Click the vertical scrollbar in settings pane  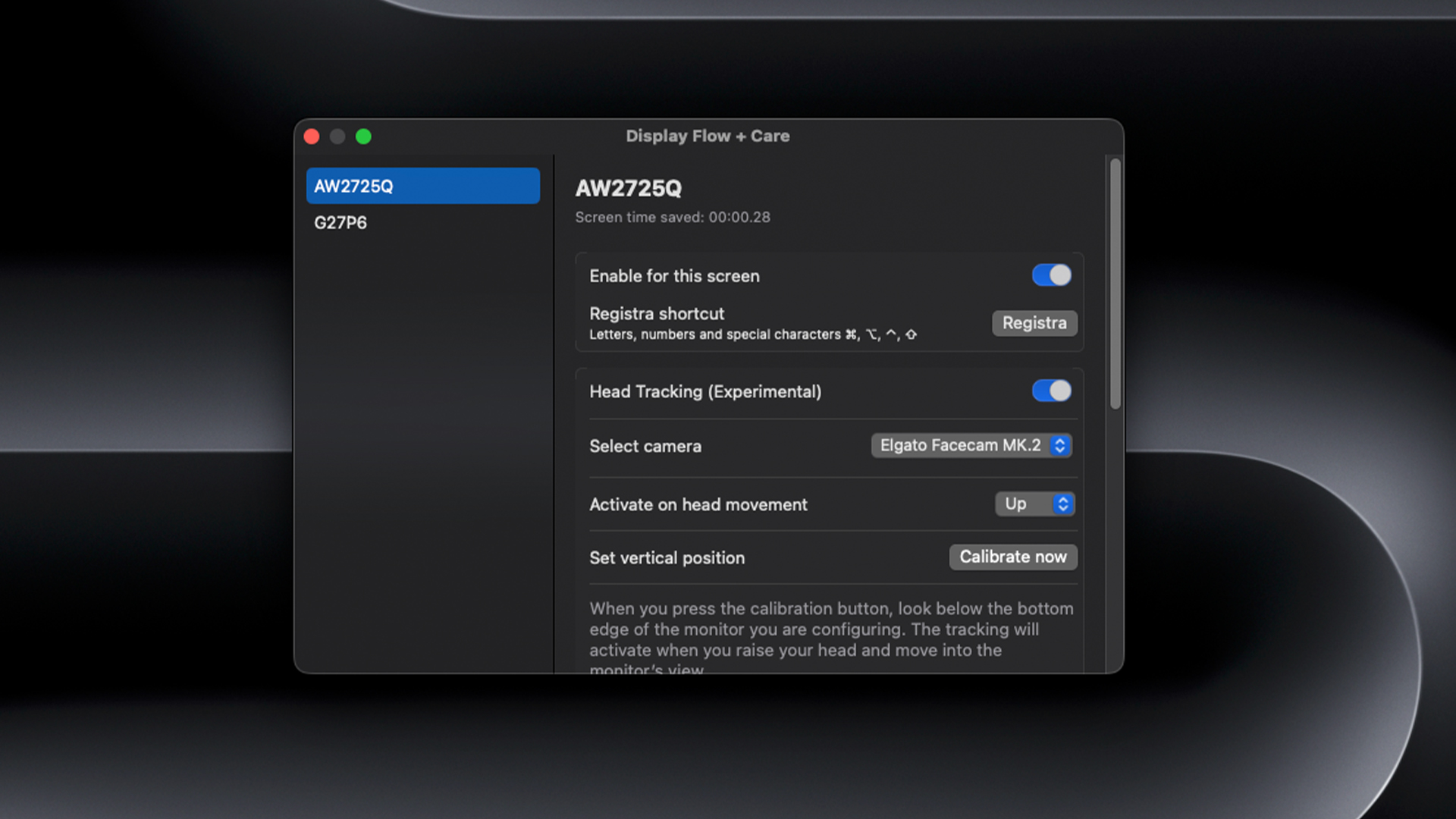(x=1115, y=284)
